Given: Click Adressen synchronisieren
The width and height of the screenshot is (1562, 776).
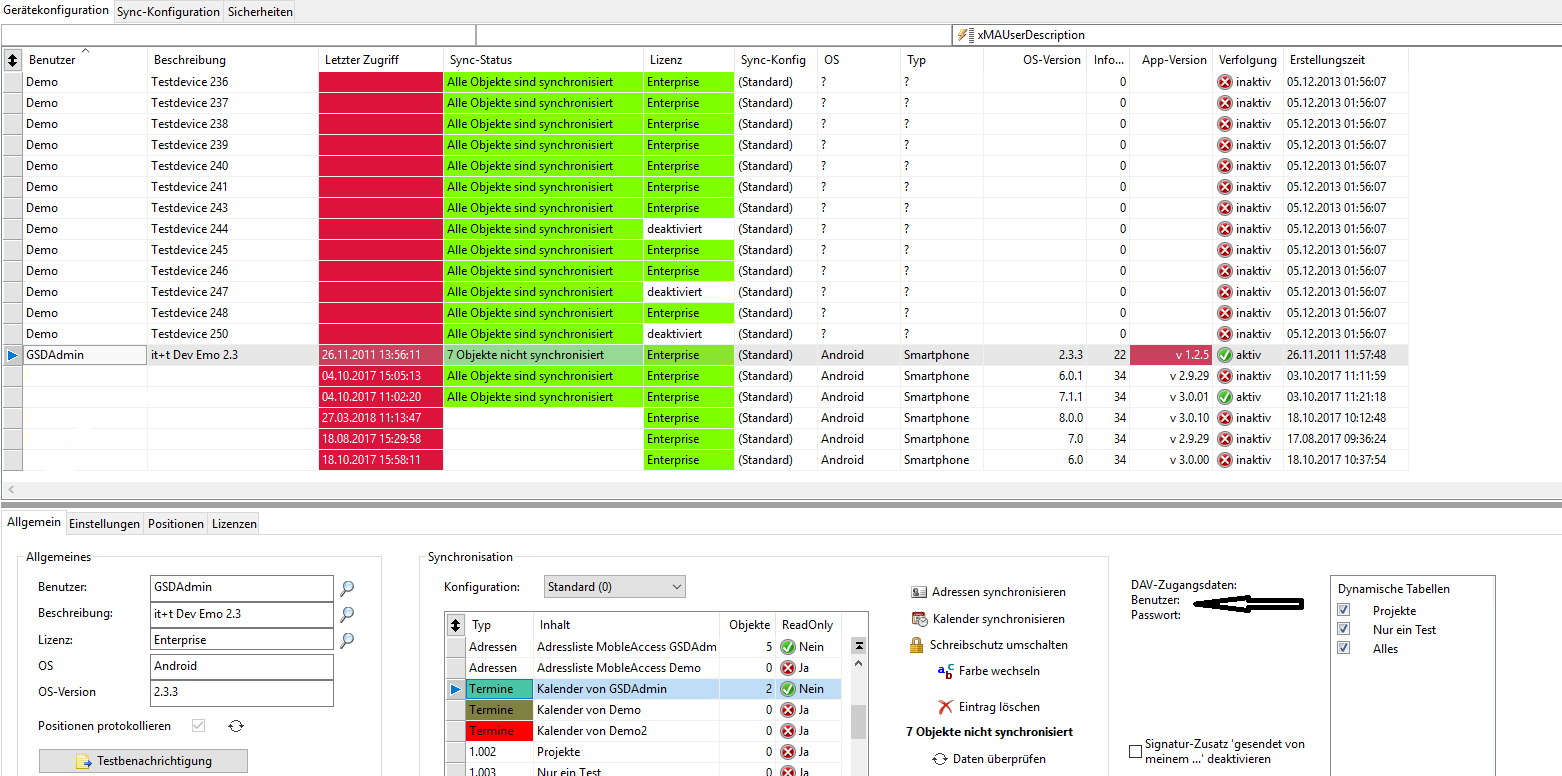Looking at the screenshot, I should [x=988, y=592].
